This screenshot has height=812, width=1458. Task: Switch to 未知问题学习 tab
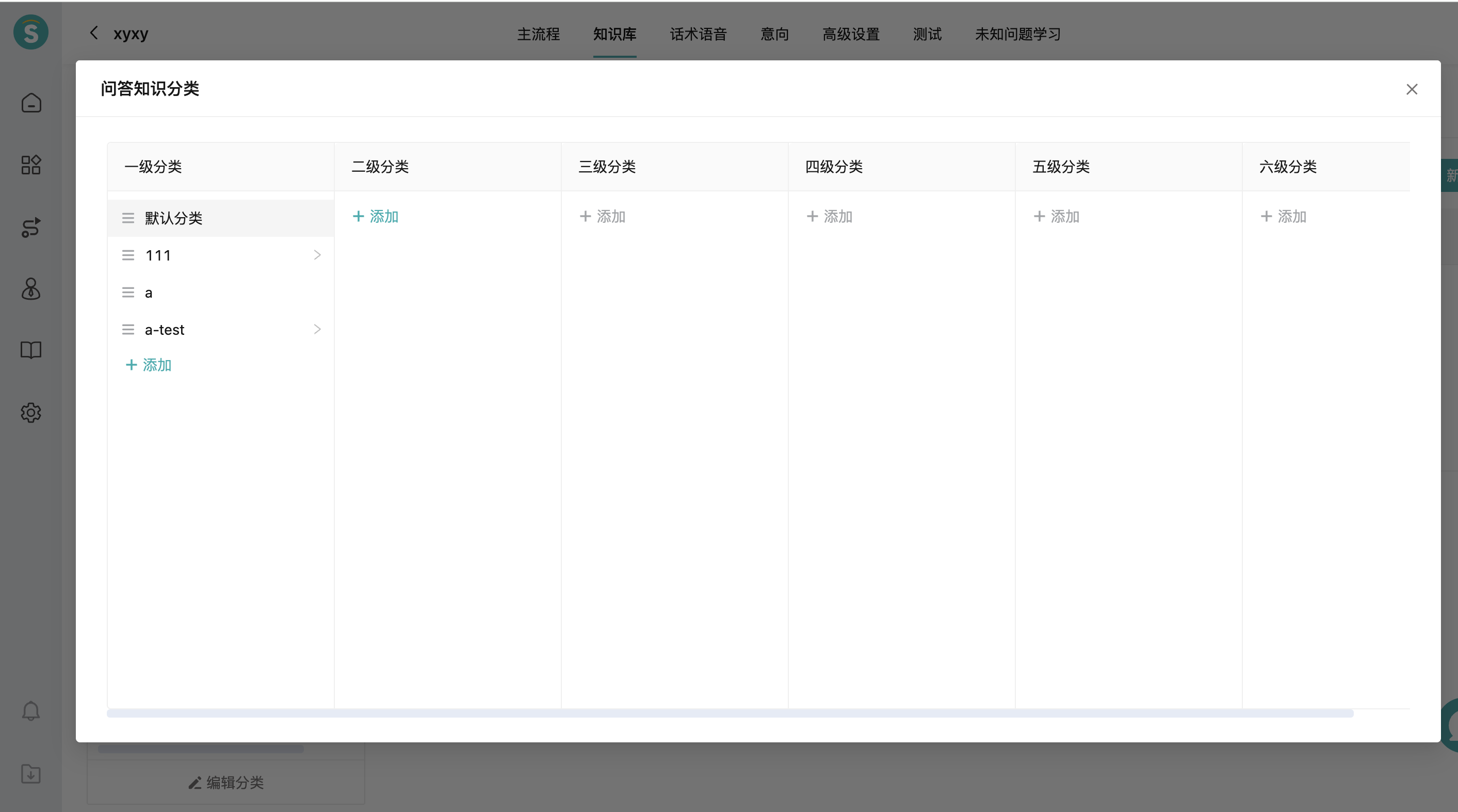(1017, 34)
